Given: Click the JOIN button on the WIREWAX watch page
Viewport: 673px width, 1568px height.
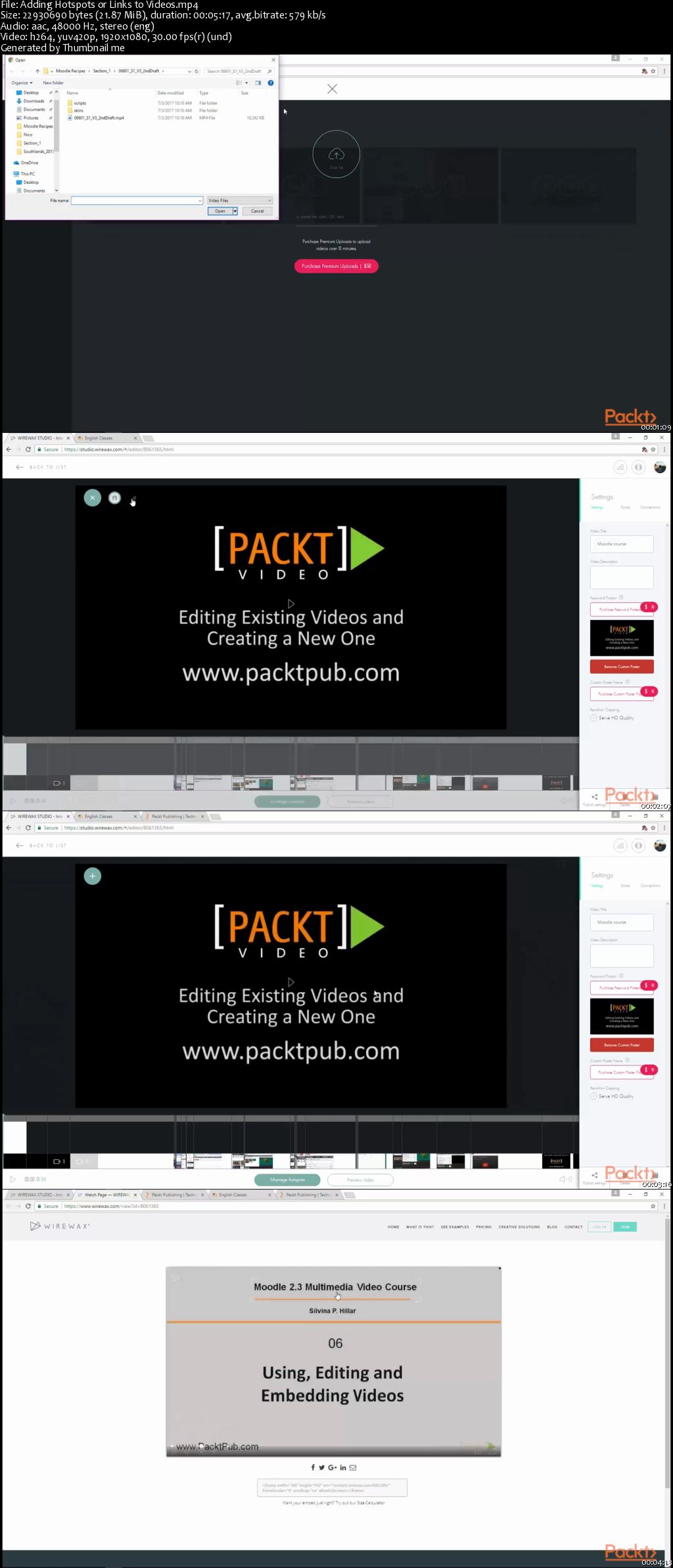Looking at the screenshot, I should click(x=625, y=1226).
